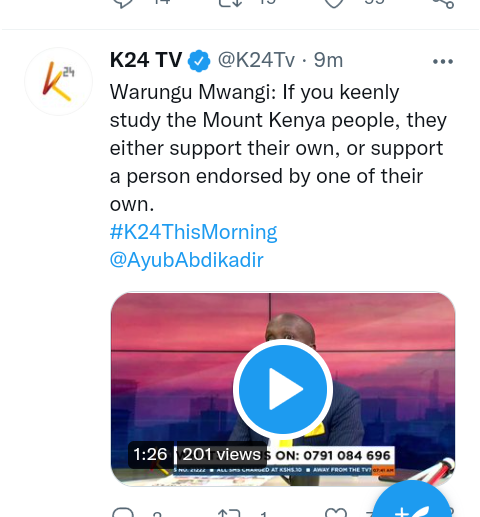Reply to the K24 TV tweet
The height and width of the screenshot is (517, 480).
tap(123, 512)
